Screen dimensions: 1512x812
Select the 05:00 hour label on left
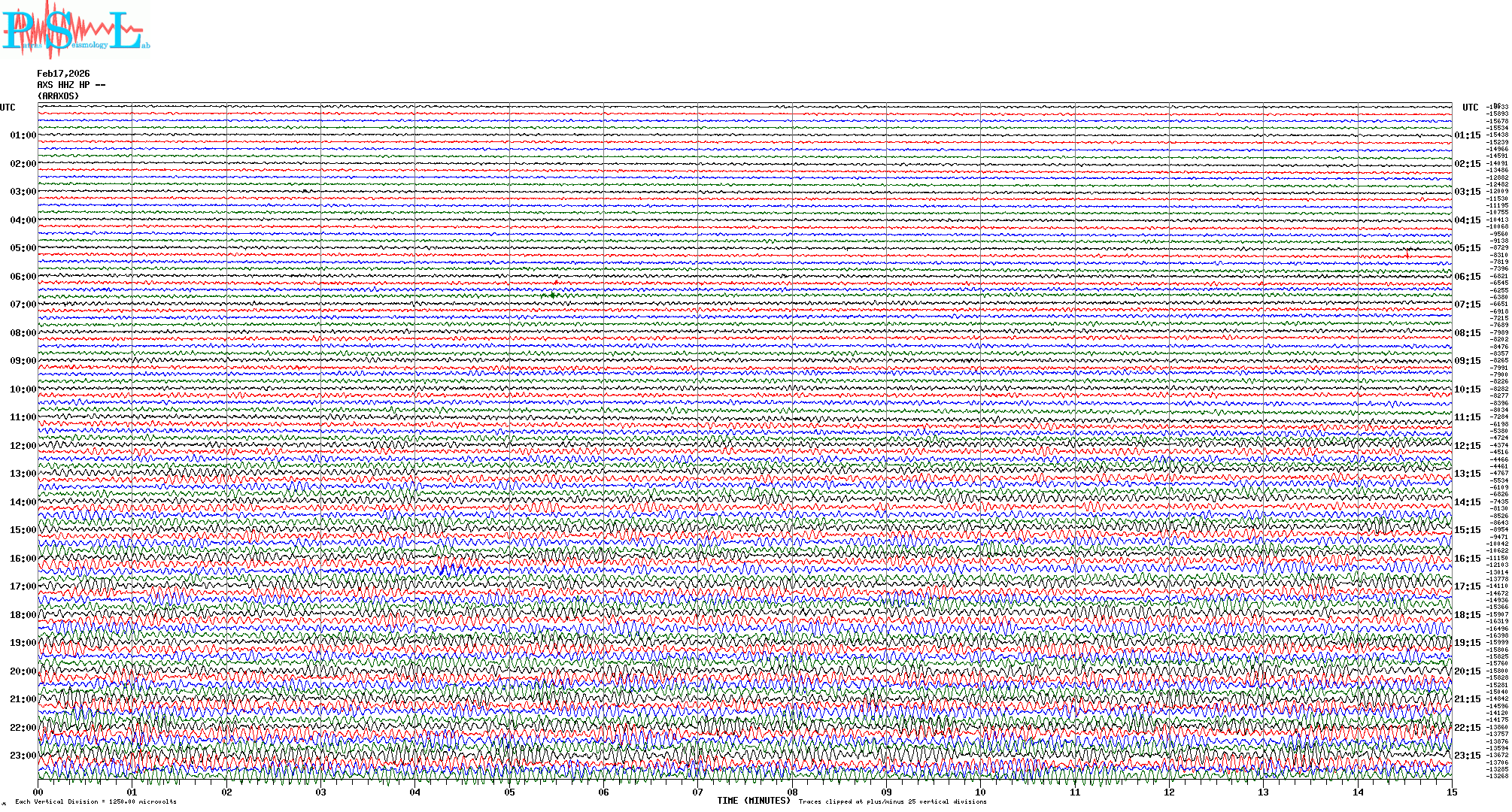(23, 248)
